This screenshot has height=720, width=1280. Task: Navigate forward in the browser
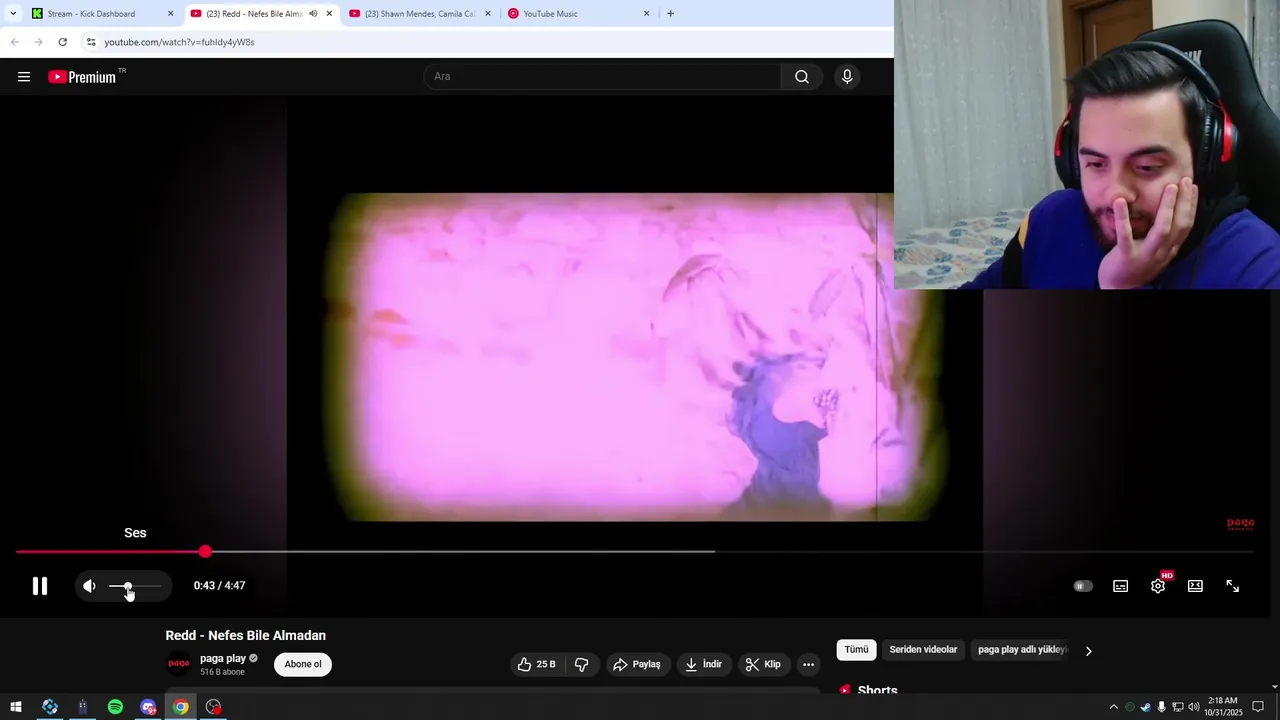pyautogui.click(x=38, y=42)
